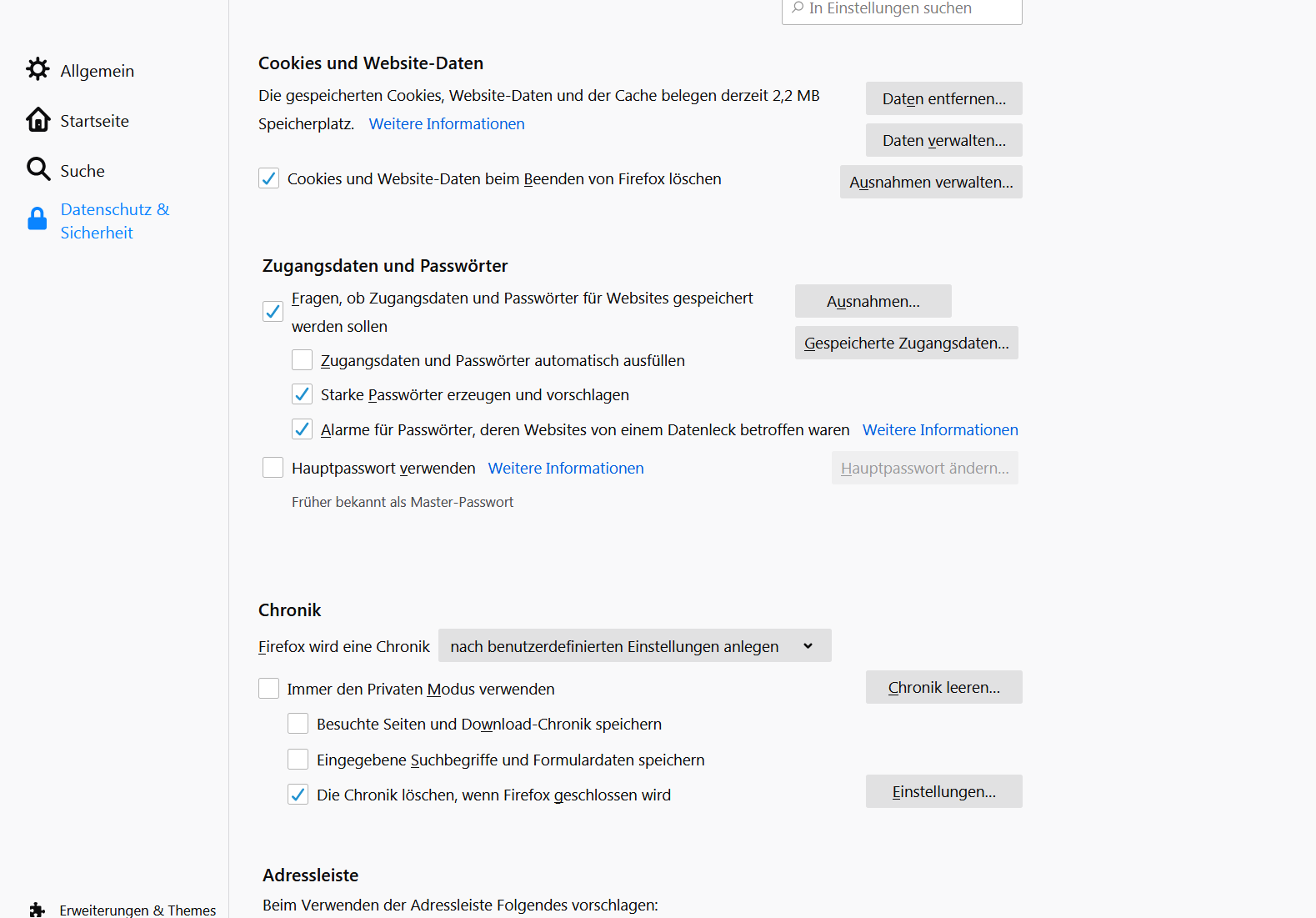Check Hauptpasswort verwenden option
The height and width of the screenshot is (918, 1316).
click(x=273, y=468)
